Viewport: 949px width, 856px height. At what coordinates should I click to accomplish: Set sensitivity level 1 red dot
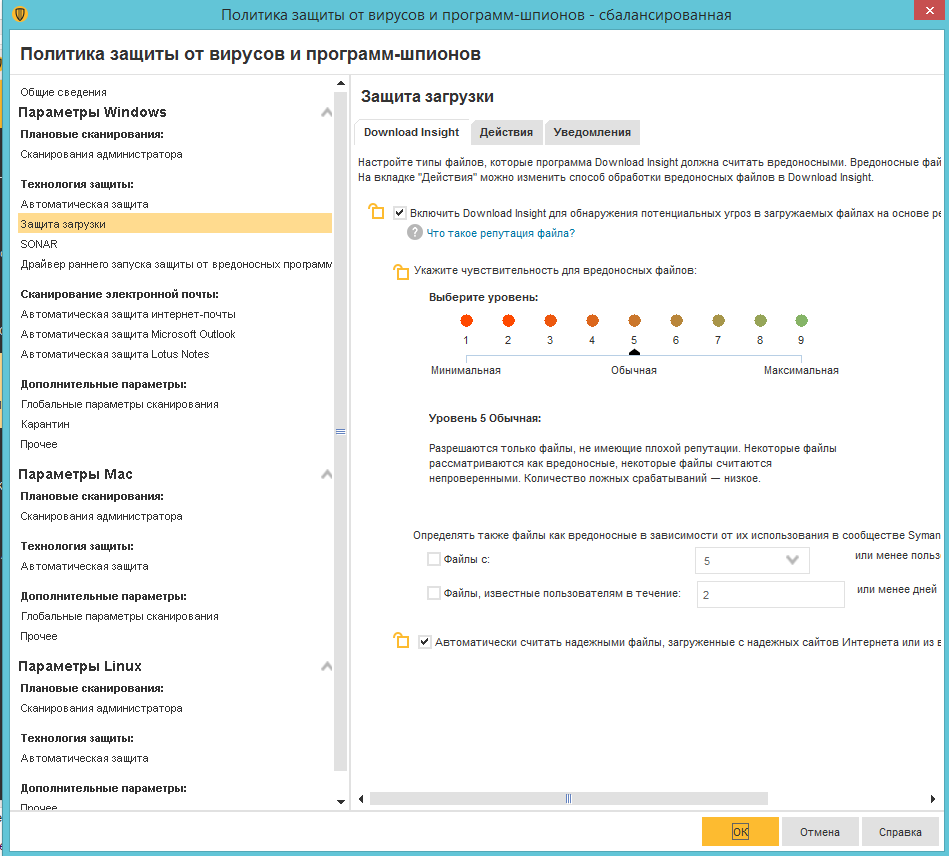[x=466, y=320]
